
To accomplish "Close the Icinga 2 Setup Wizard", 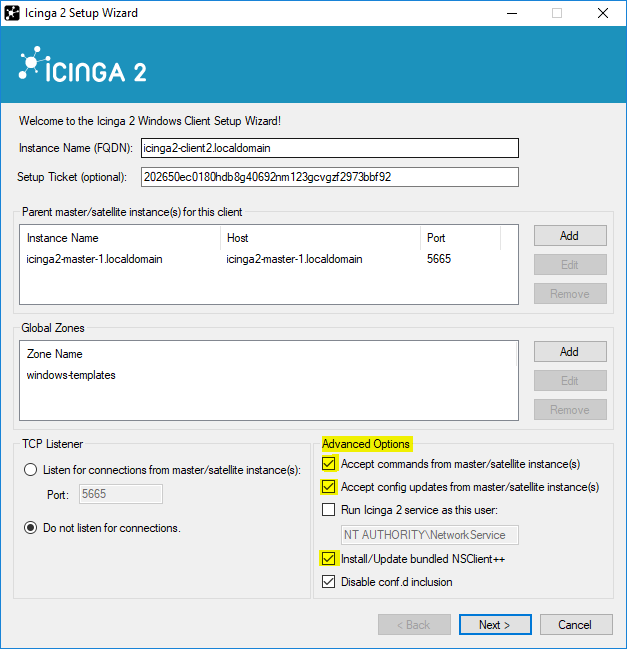I will pyautogui.click(x=603, y=13).
